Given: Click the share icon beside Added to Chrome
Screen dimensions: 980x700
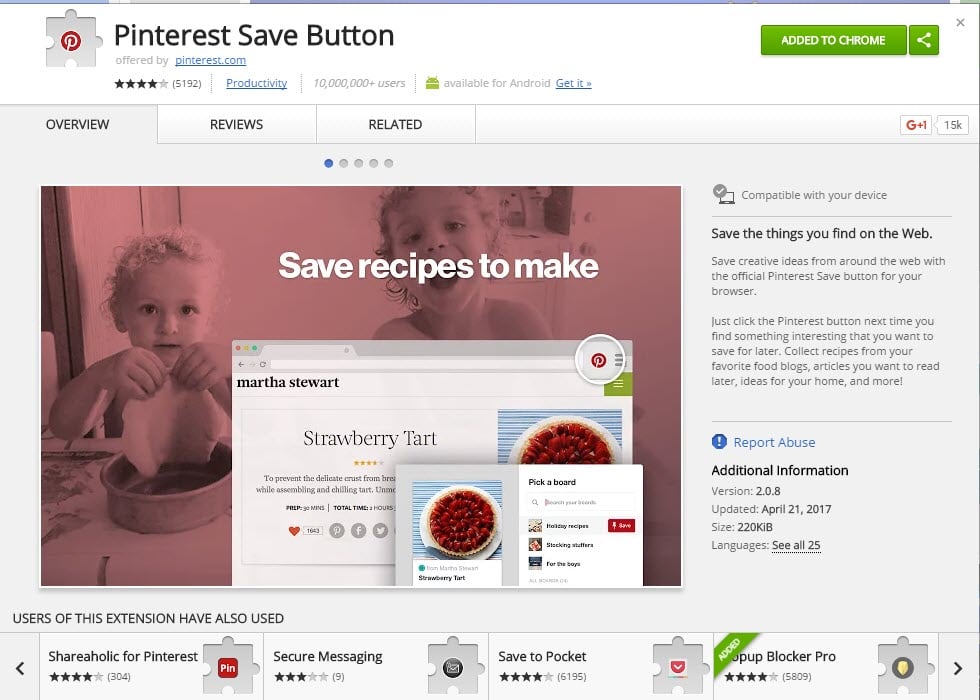Looking at the screenshot, I should point(924,41).
